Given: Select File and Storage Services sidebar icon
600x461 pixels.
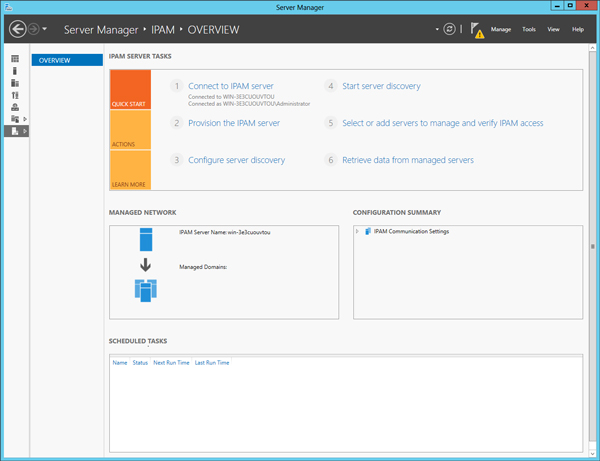Looking at the screenshot, I should point(15,119).
